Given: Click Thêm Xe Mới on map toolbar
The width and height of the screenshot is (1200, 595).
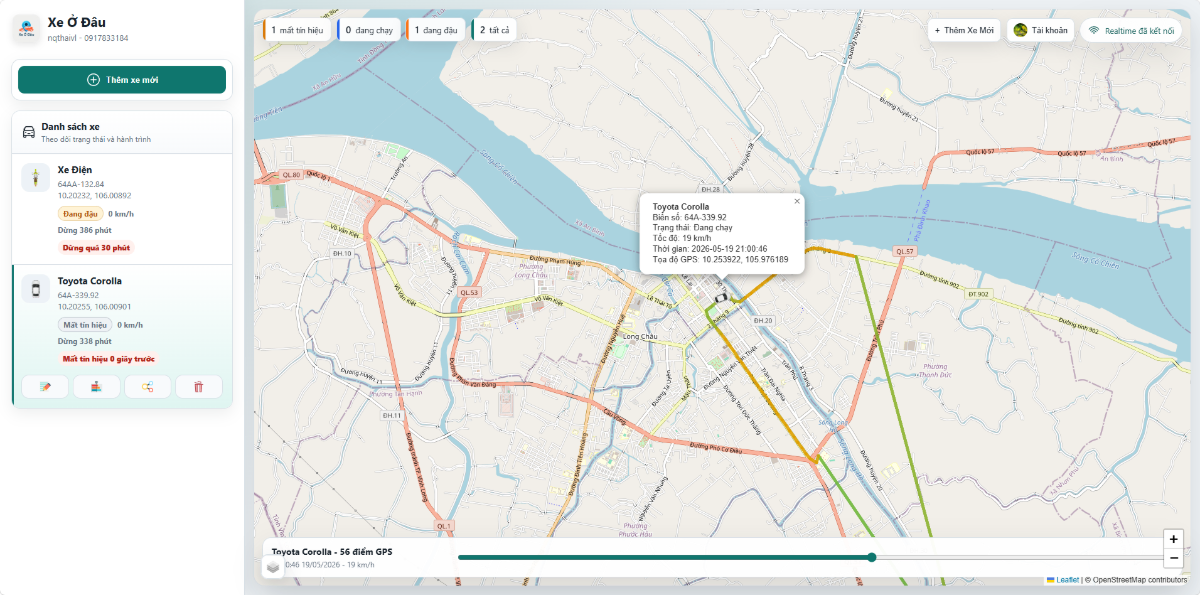Looking at the screenshot, I should [964, 30].
